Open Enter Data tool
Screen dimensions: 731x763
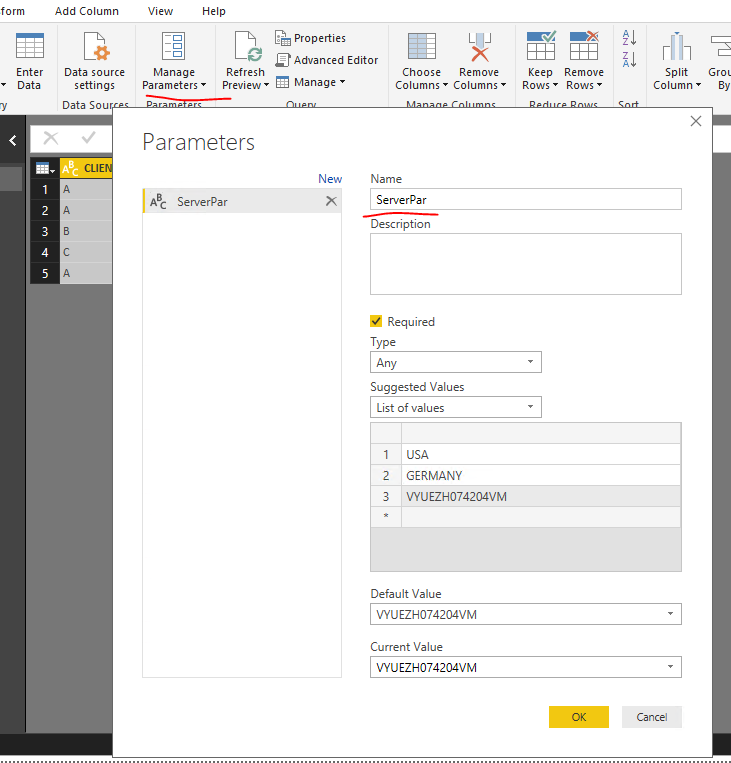coord(29,60)
